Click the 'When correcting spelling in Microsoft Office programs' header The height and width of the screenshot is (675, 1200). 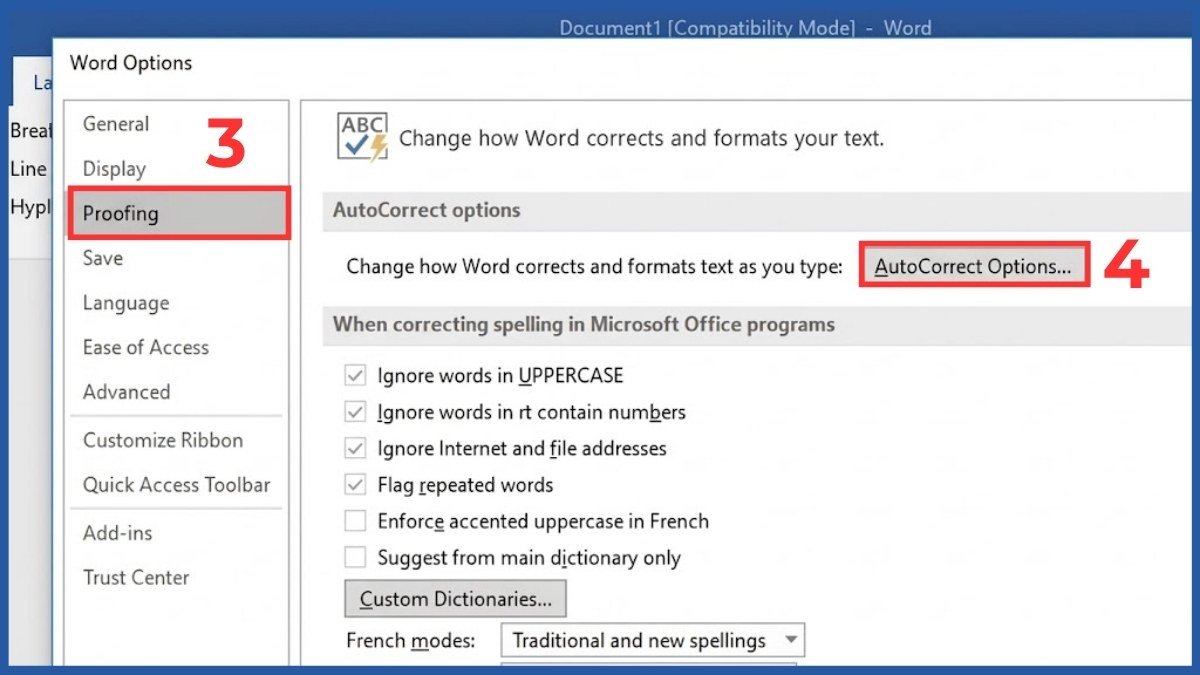584,324
